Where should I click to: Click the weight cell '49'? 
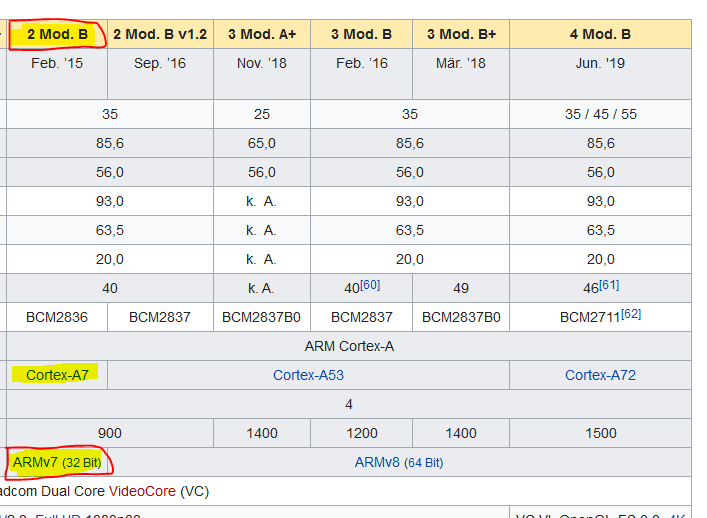click(x=461, y=288)
